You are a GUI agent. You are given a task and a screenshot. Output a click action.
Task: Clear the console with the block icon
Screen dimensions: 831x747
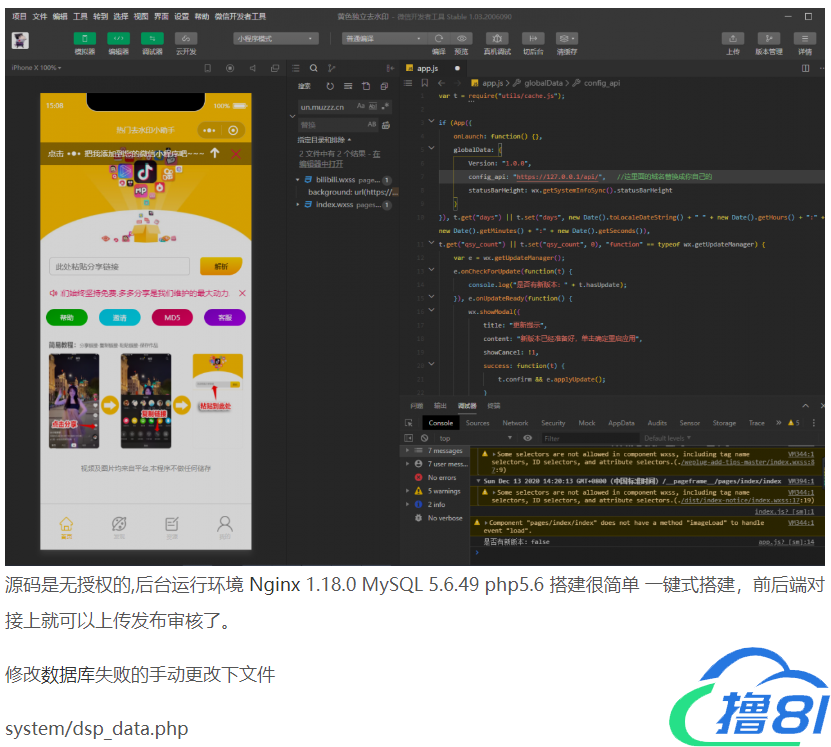(424, 438)
